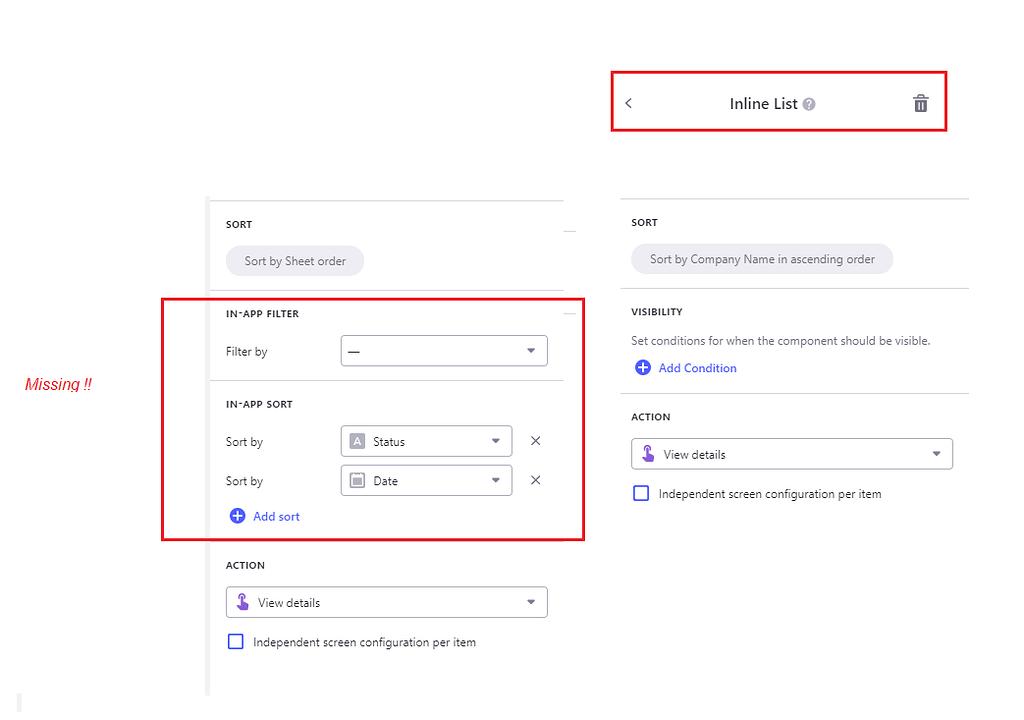This screenshot has height=720, width=1024.
Task: Click the back chevron in the Inline List header
Action: pos(629,103)
